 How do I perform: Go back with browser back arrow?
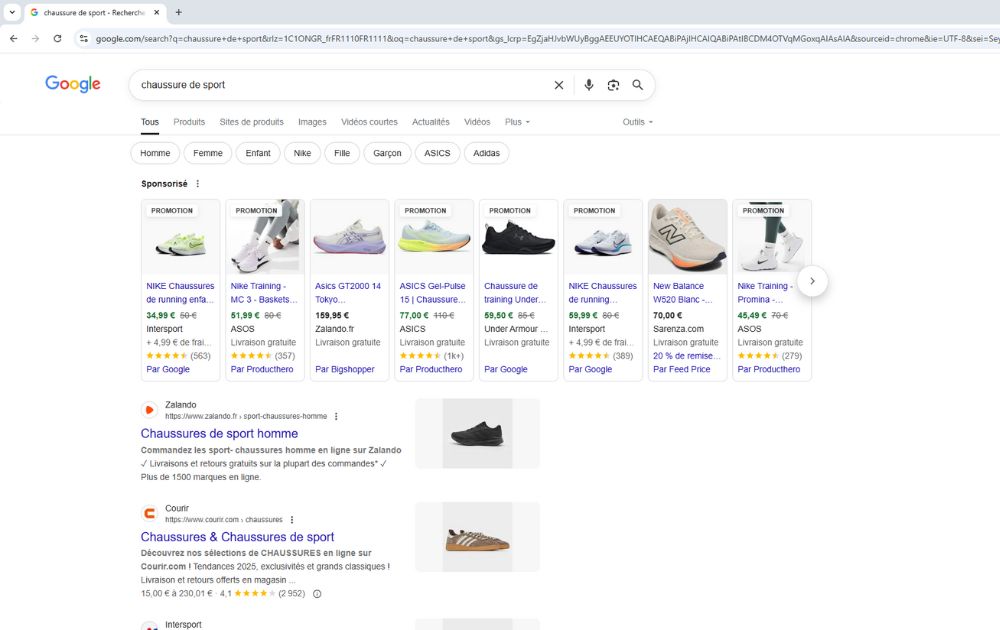14,39
